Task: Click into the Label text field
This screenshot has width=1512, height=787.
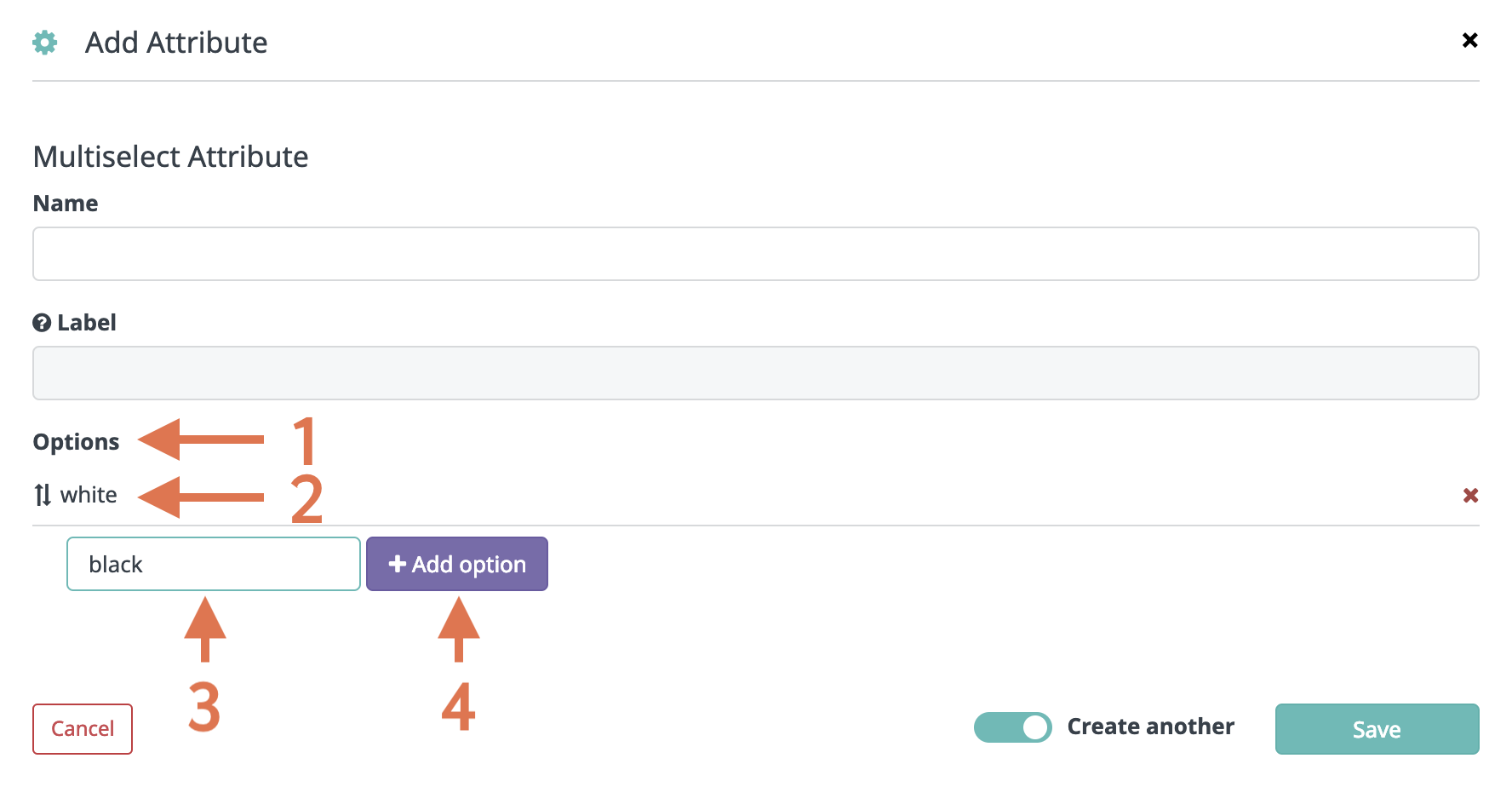Action: pyautogui.click(x=756, y=373)
